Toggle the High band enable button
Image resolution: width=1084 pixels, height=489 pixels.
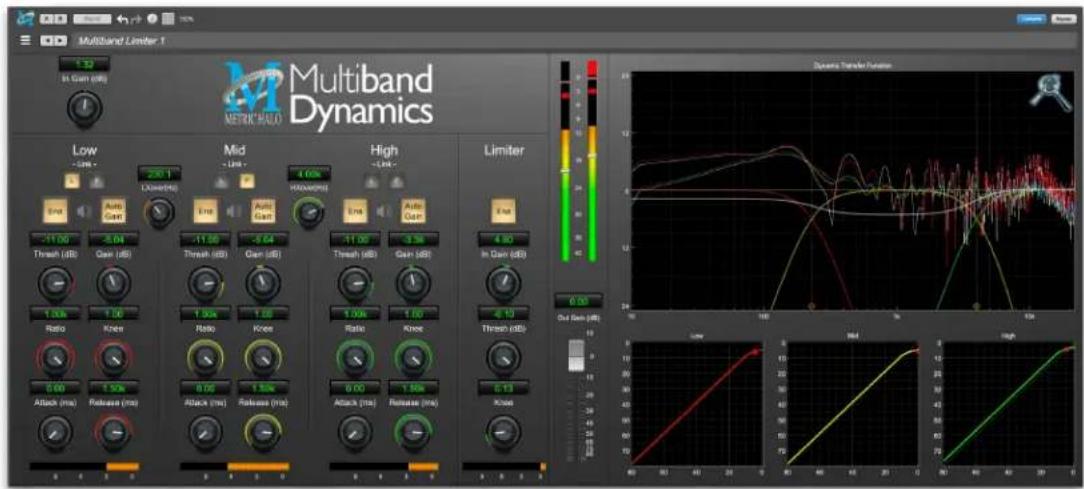(x=355, y=210)
